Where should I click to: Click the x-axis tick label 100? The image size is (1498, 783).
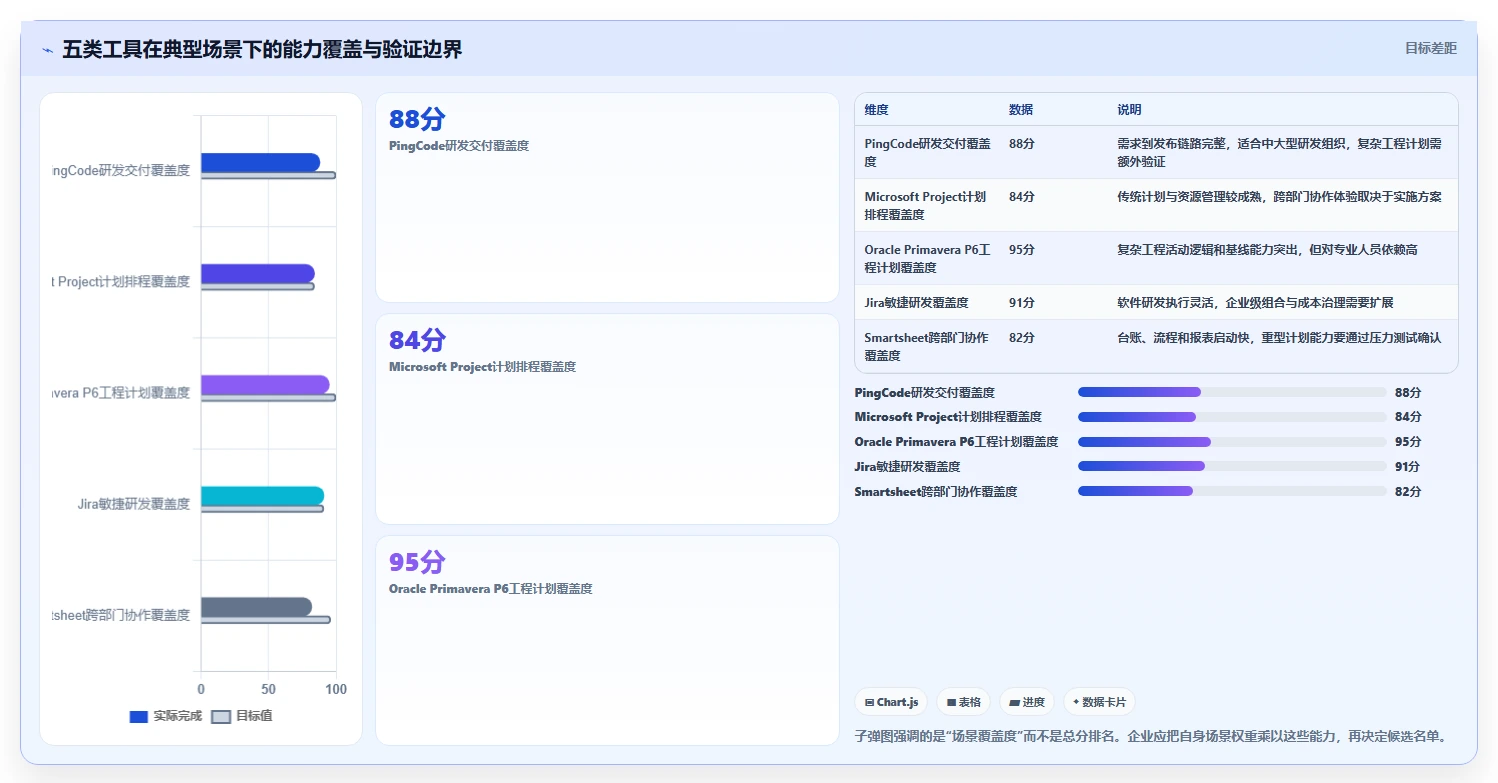click(x=336, y=690)
